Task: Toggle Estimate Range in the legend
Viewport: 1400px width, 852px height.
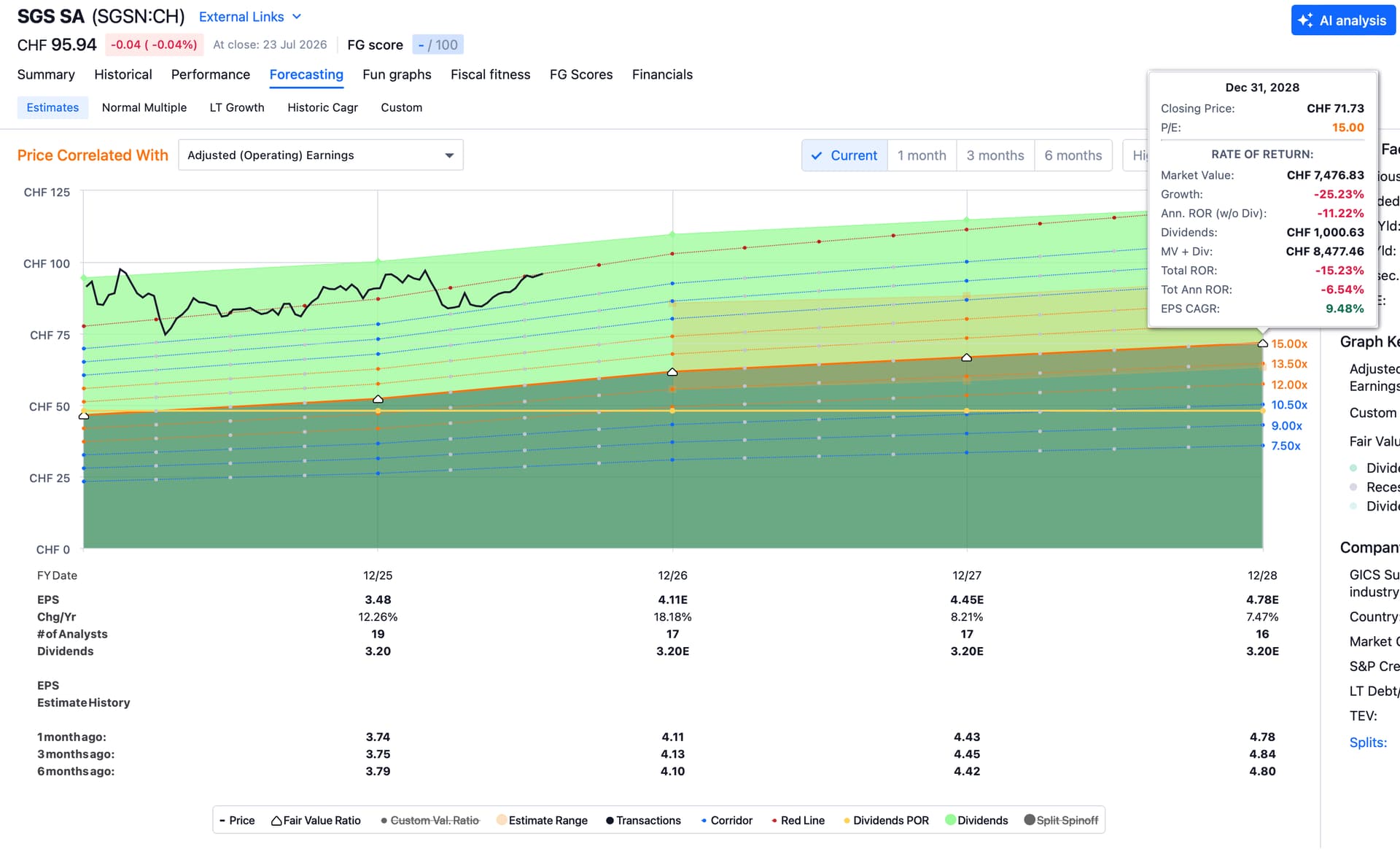Action: [542, 821]
